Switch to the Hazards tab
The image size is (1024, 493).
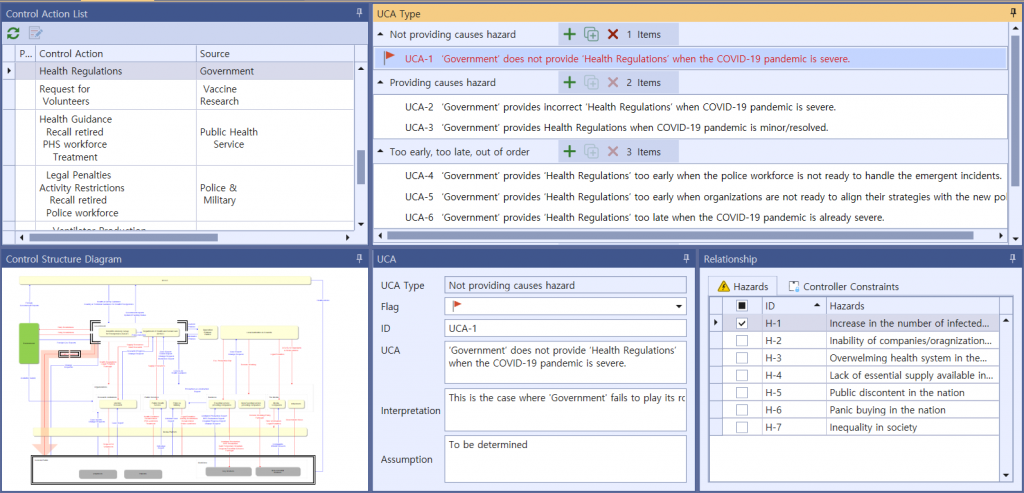tap(743, 286)
